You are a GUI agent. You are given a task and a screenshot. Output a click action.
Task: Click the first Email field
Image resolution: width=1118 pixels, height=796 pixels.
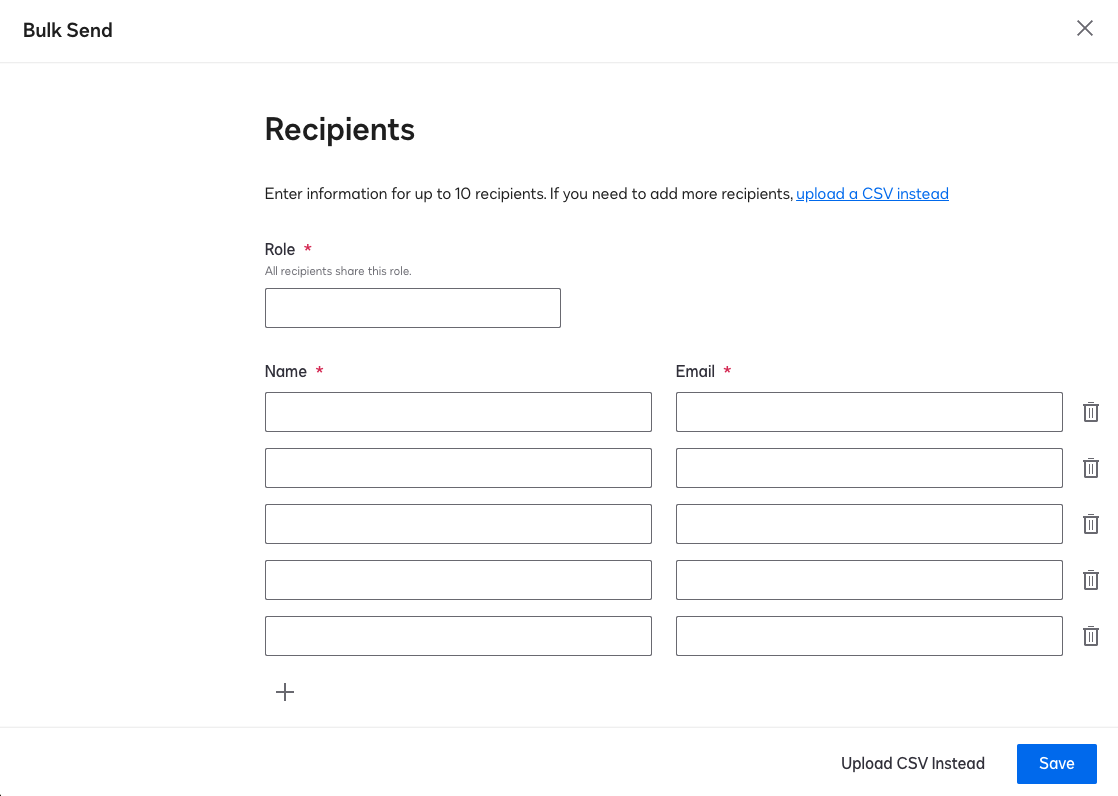point(869,412)
